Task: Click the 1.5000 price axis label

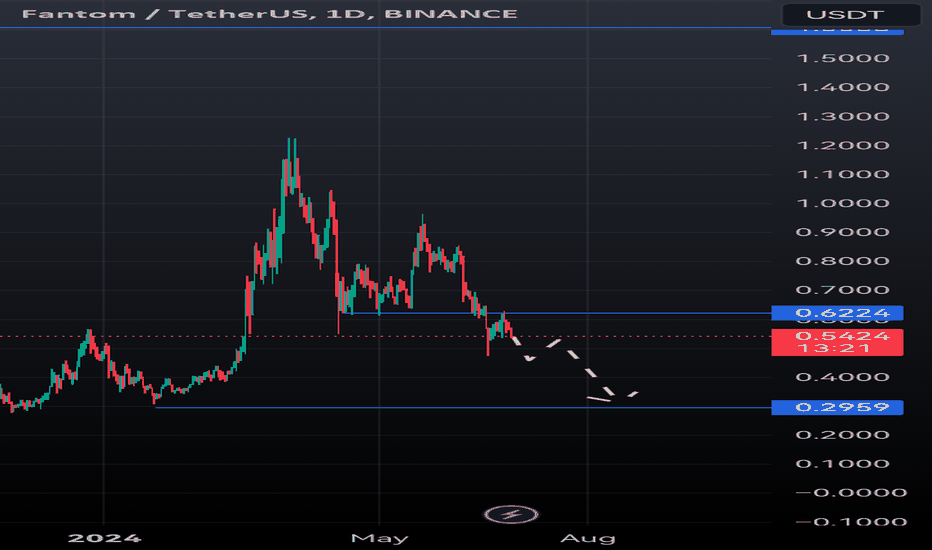Action: coord(843,58)
